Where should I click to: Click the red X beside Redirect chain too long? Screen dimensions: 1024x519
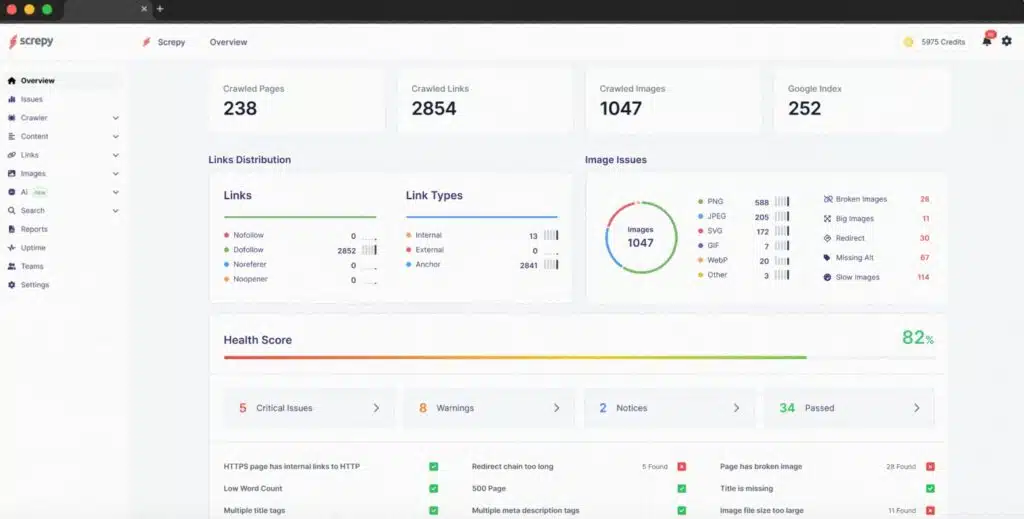681,467
